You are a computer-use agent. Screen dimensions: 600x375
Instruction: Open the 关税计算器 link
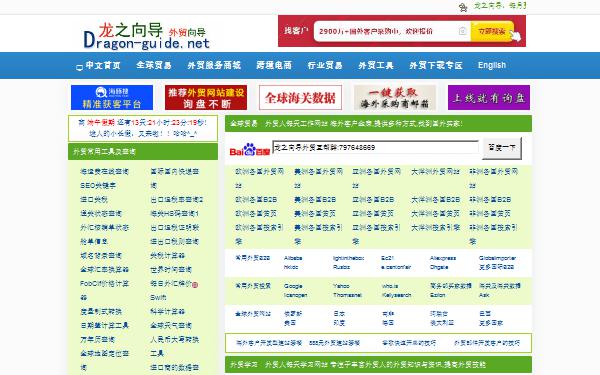click(x=168, y=255)
